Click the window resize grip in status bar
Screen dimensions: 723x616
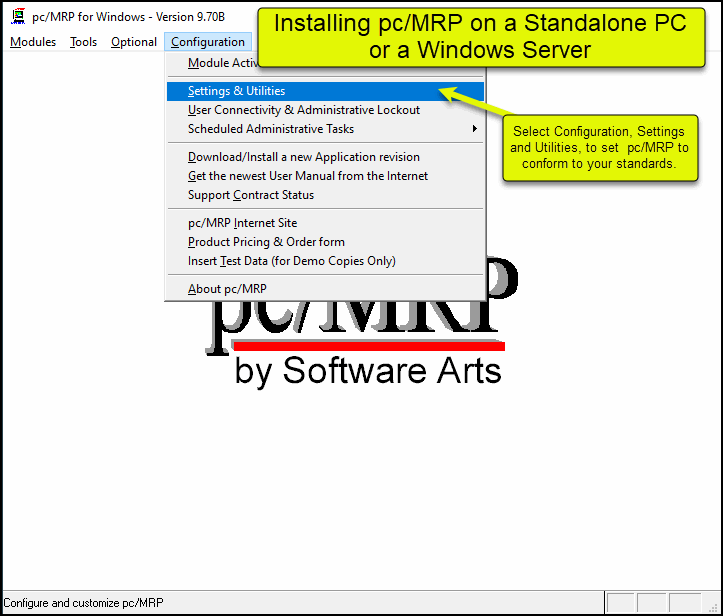(x=713, y=607)
